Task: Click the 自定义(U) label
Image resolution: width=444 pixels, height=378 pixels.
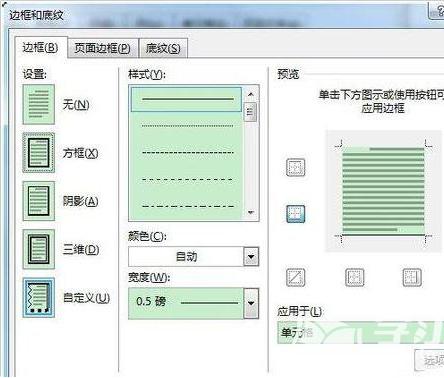Action: click(86, 298)
